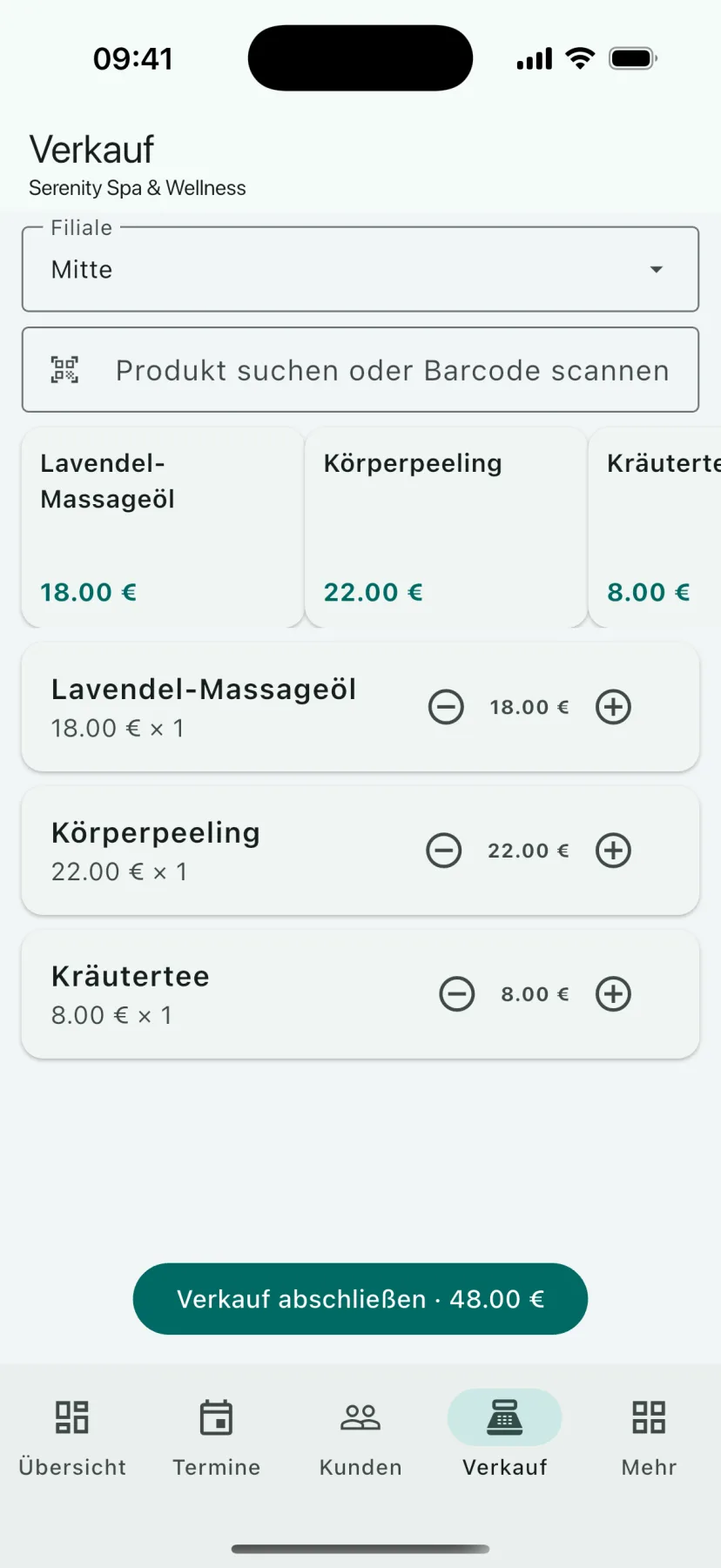Click the Filiale field showing Mitte
This screenshot has width=721, height=1568.
coord(360,269)
